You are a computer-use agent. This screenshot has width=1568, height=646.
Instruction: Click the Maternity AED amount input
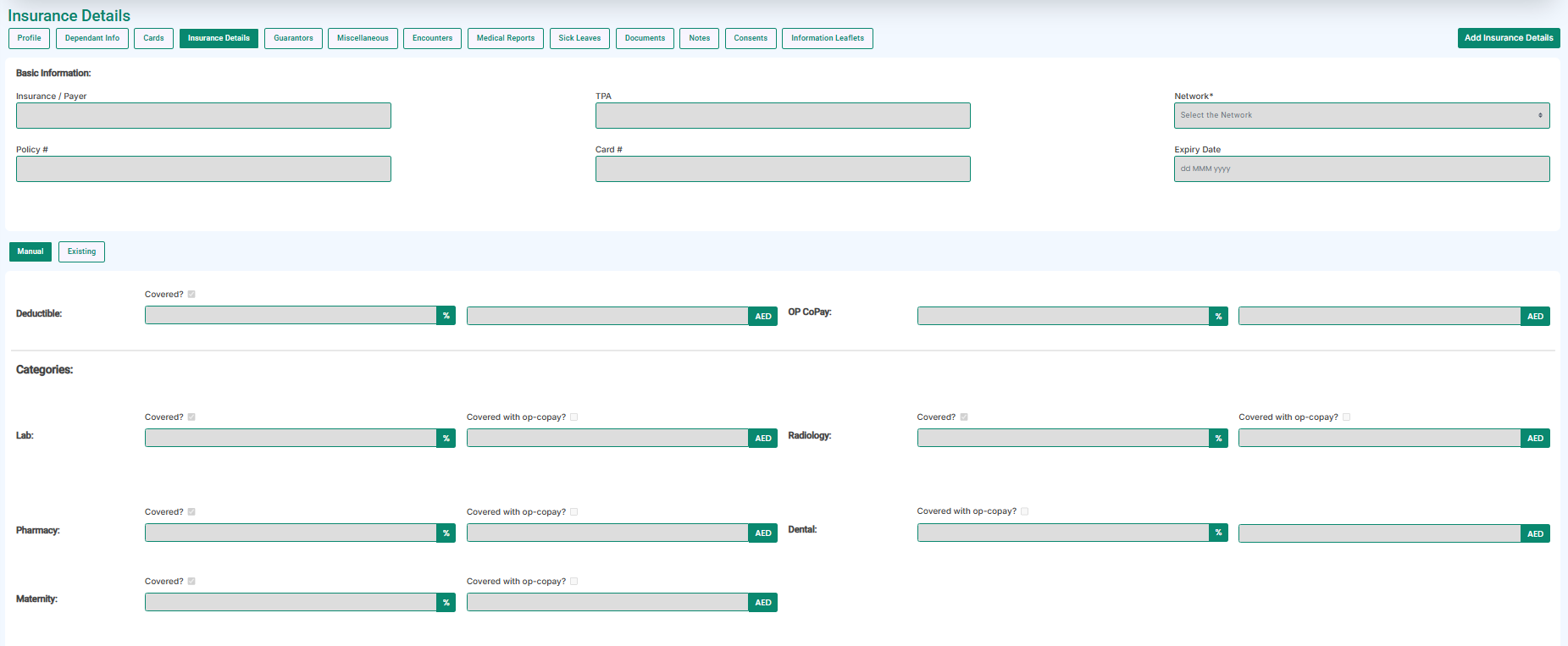[x=607, y=603]
